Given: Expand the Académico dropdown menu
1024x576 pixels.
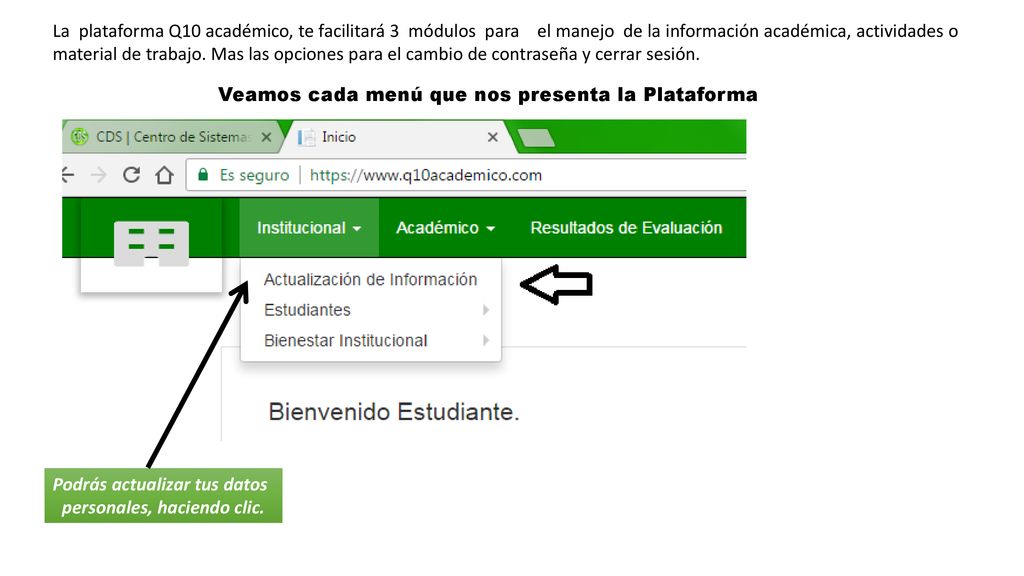Looking at the screenshot, I should [x=445, y=228].
